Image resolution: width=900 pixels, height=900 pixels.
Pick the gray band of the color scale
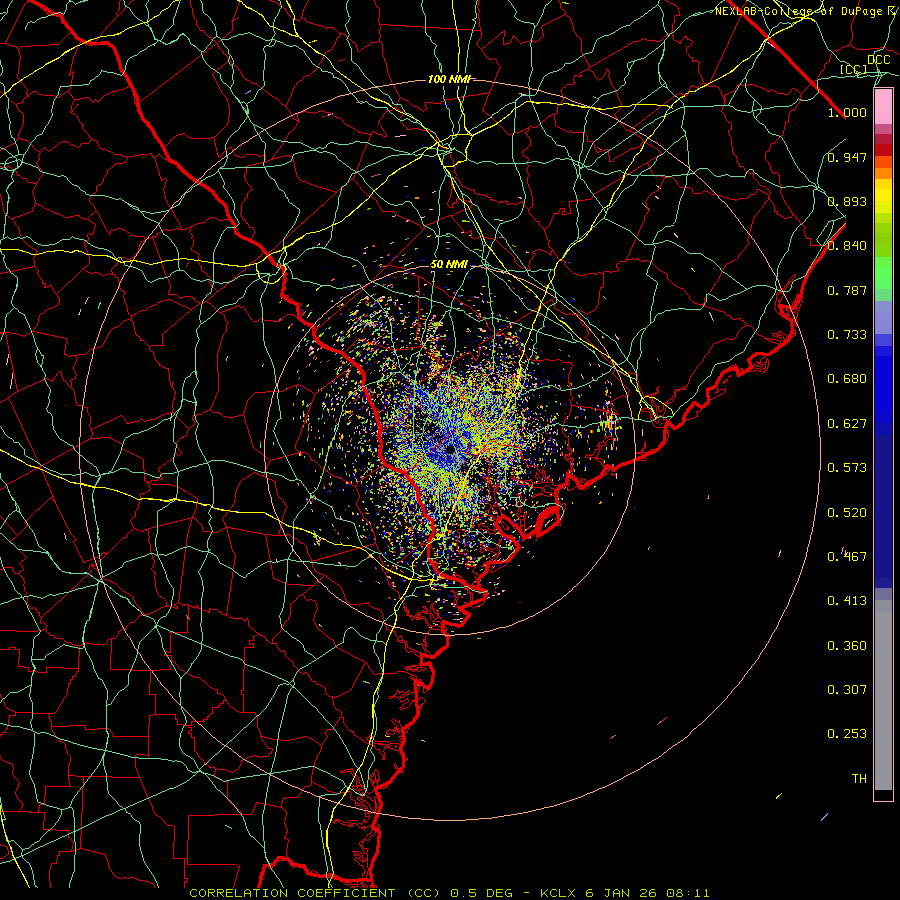tap(883, 695)
